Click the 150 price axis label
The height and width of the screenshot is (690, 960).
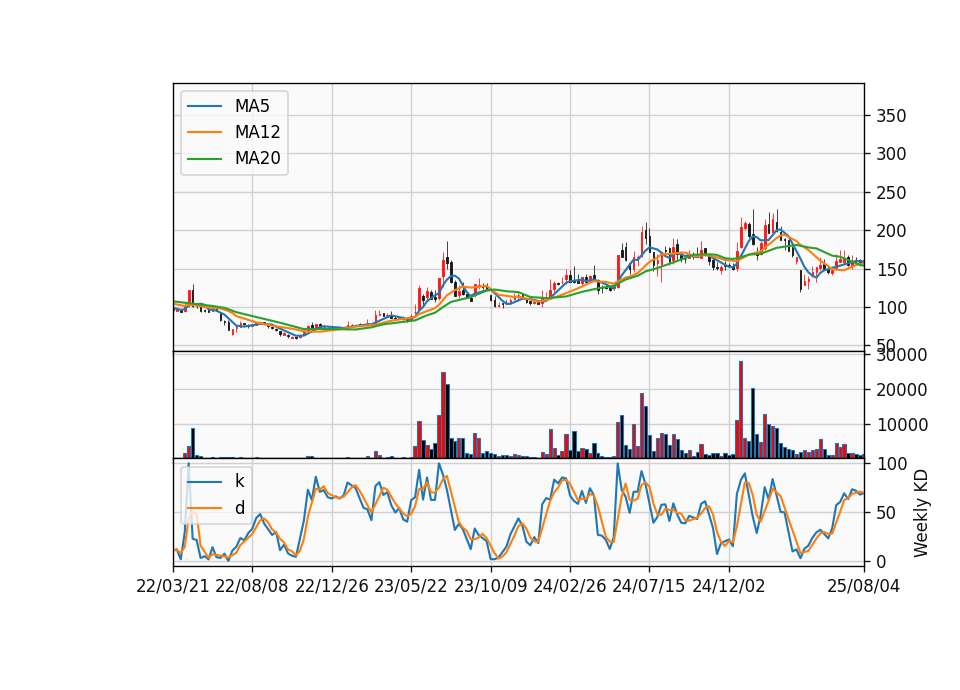pos(891,269)
